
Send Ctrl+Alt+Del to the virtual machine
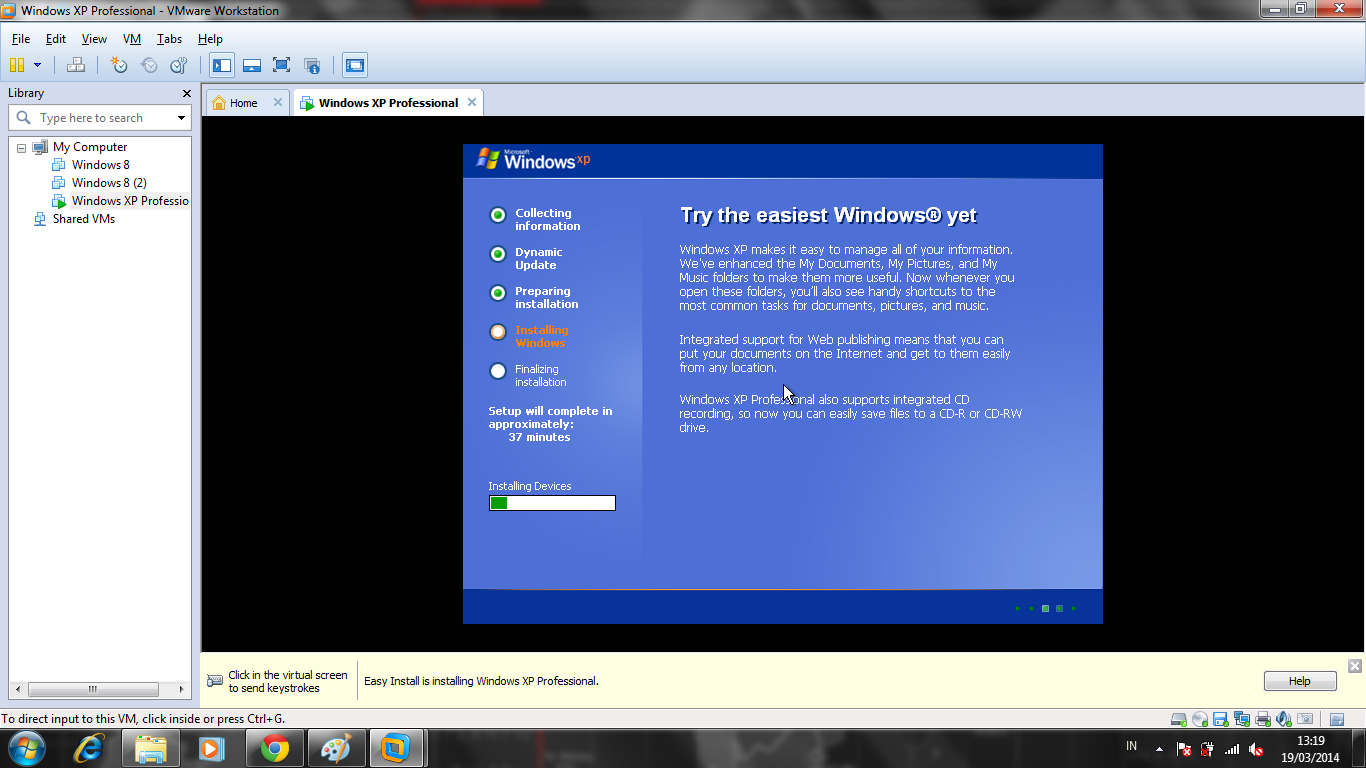coord(75,65)
